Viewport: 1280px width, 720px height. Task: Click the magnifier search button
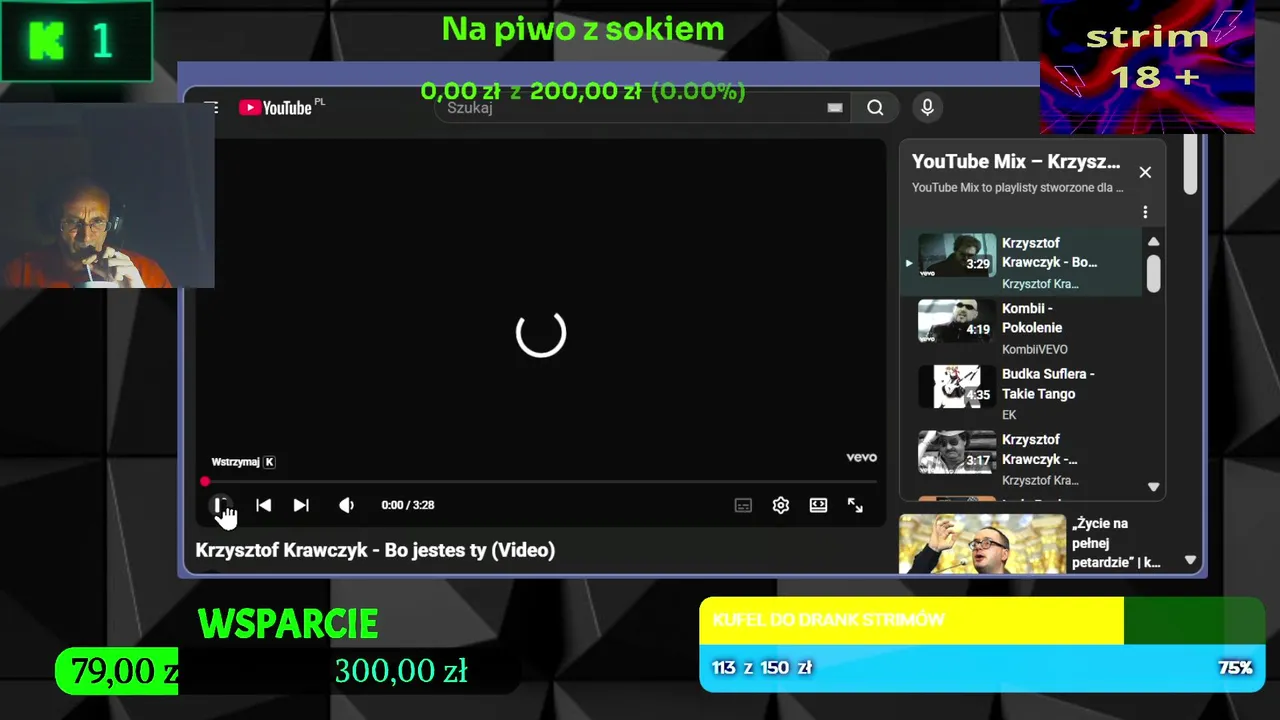(875, 108)
